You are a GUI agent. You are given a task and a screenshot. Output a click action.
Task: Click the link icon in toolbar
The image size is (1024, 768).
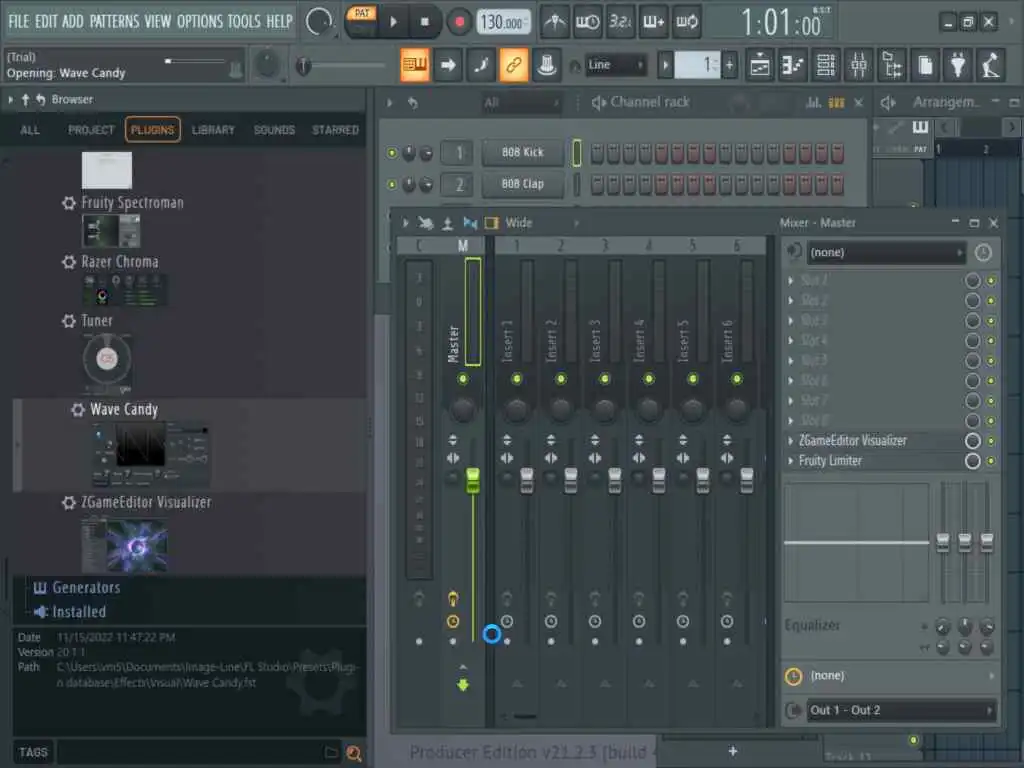[514, 65]
